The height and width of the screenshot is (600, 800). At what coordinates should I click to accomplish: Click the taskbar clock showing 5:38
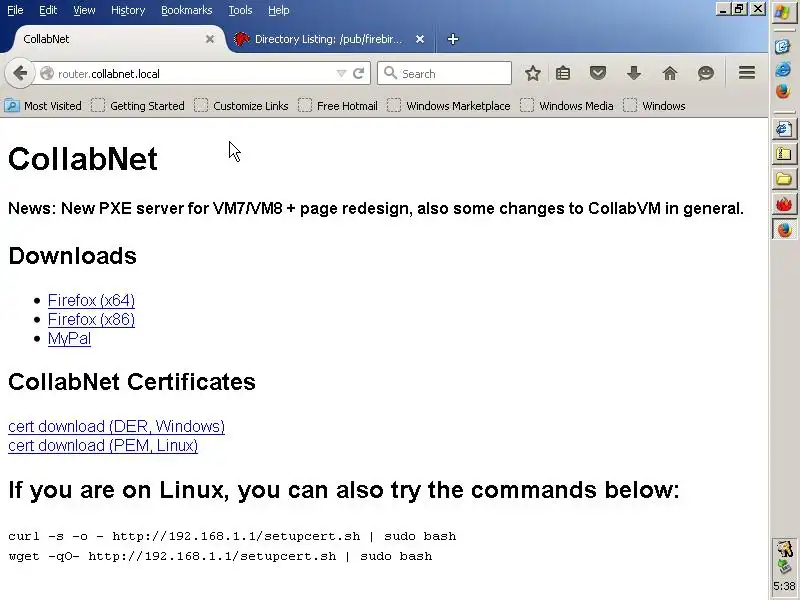click(784, 586)
